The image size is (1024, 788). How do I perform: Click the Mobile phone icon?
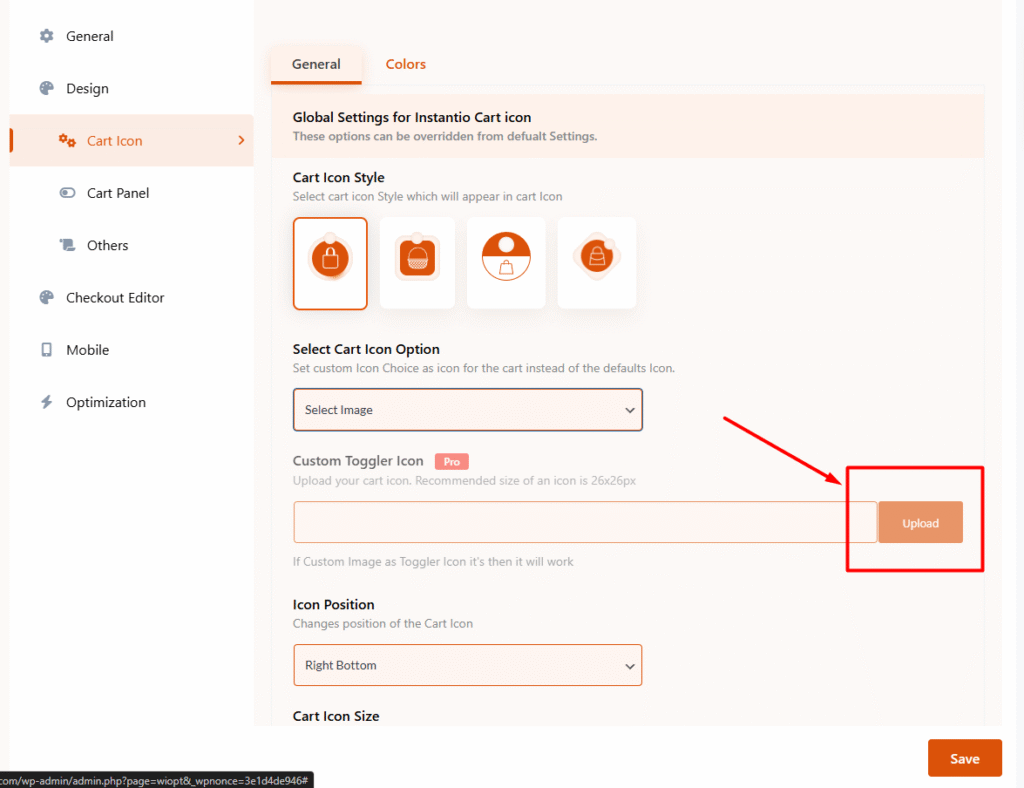[46, 350]
